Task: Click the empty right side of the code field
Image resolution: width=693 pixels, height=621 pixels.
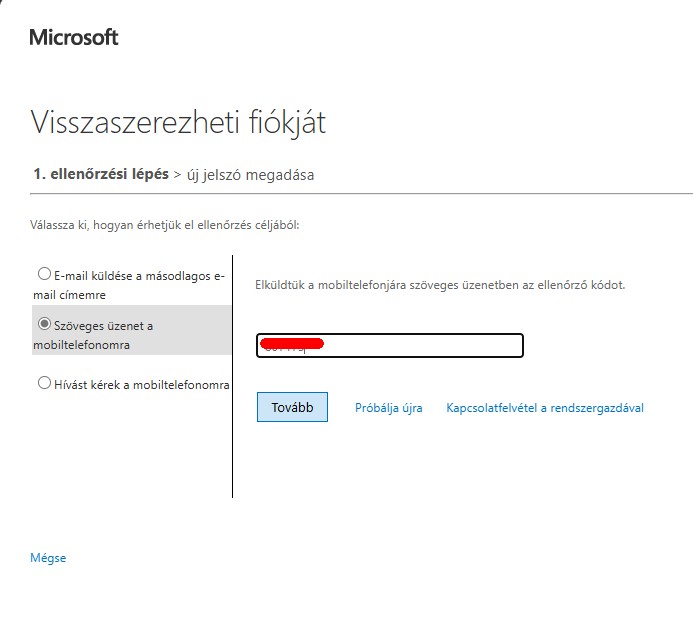Action: 424,346
